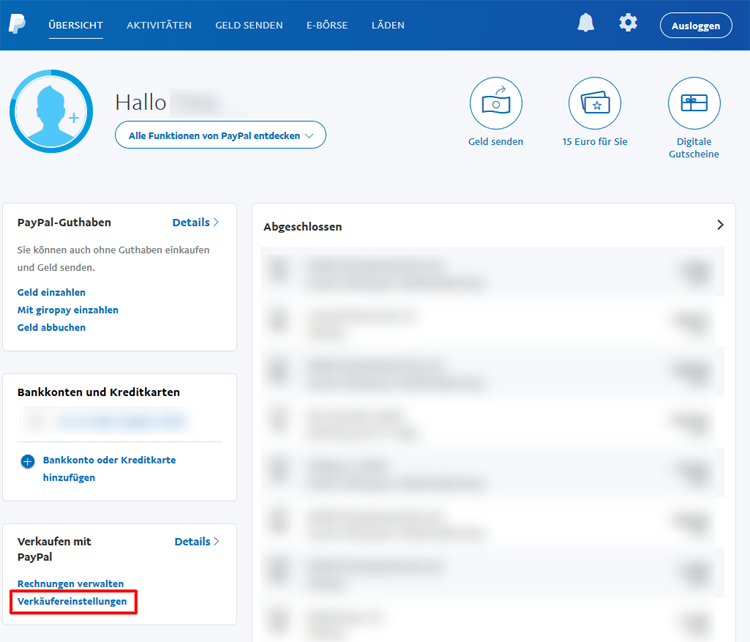The height and width of the screenshot is (642, 750).
Task: Open LÄDEN navigation item
Action: (x=388, y=25)
